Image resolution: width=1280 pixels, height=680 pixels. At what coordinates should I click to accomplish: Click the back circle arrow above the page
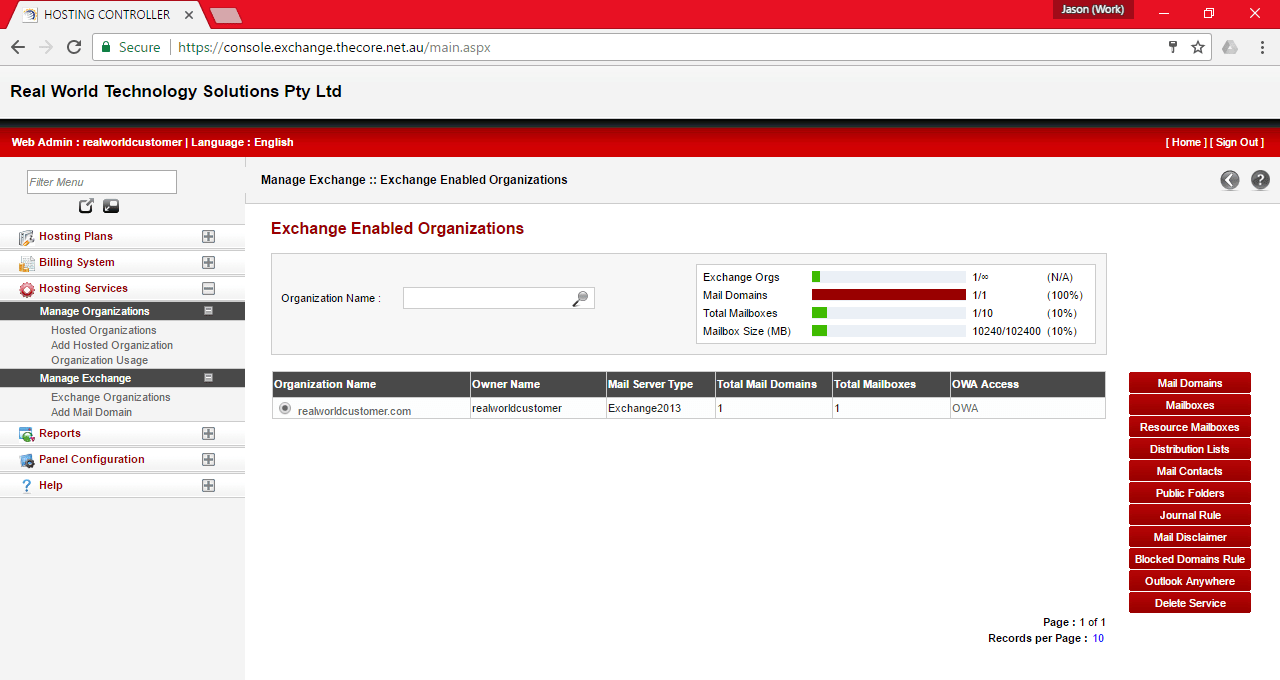coord(1229,180)
